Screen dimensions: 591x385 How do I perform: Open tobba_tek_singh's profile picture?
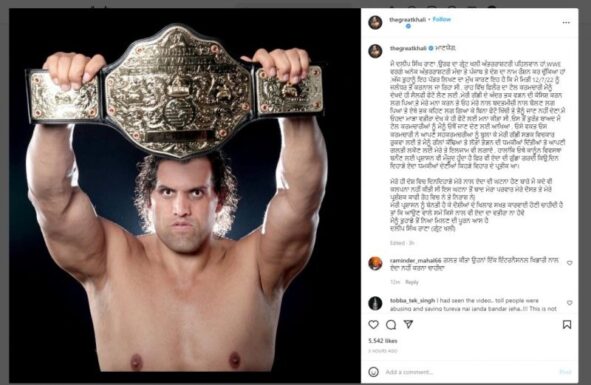[375, 303]
